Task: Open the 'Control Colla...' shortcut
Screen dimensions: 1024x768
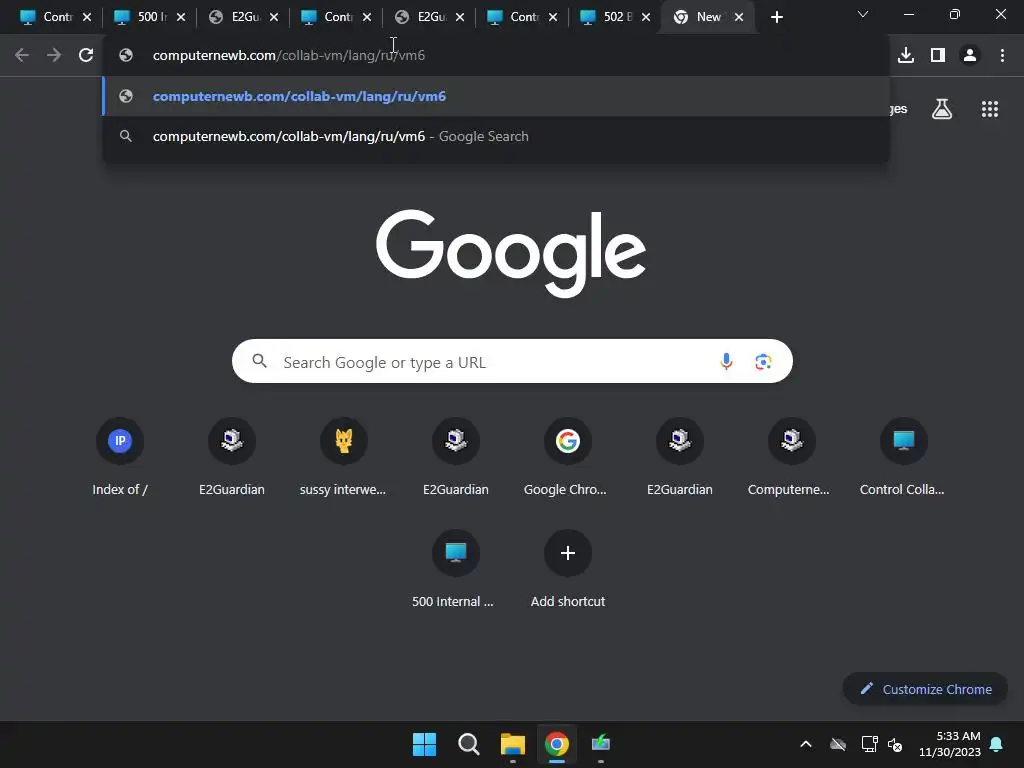Action: [x=903, y=457]
